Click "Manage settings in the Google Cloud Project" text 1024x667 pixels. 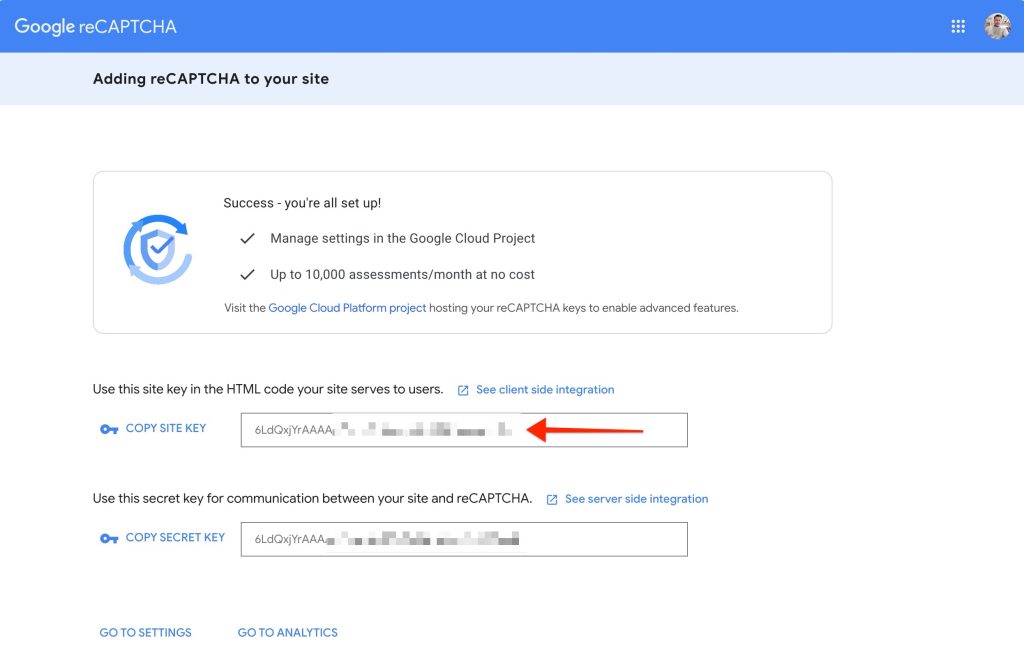(402, 238)
